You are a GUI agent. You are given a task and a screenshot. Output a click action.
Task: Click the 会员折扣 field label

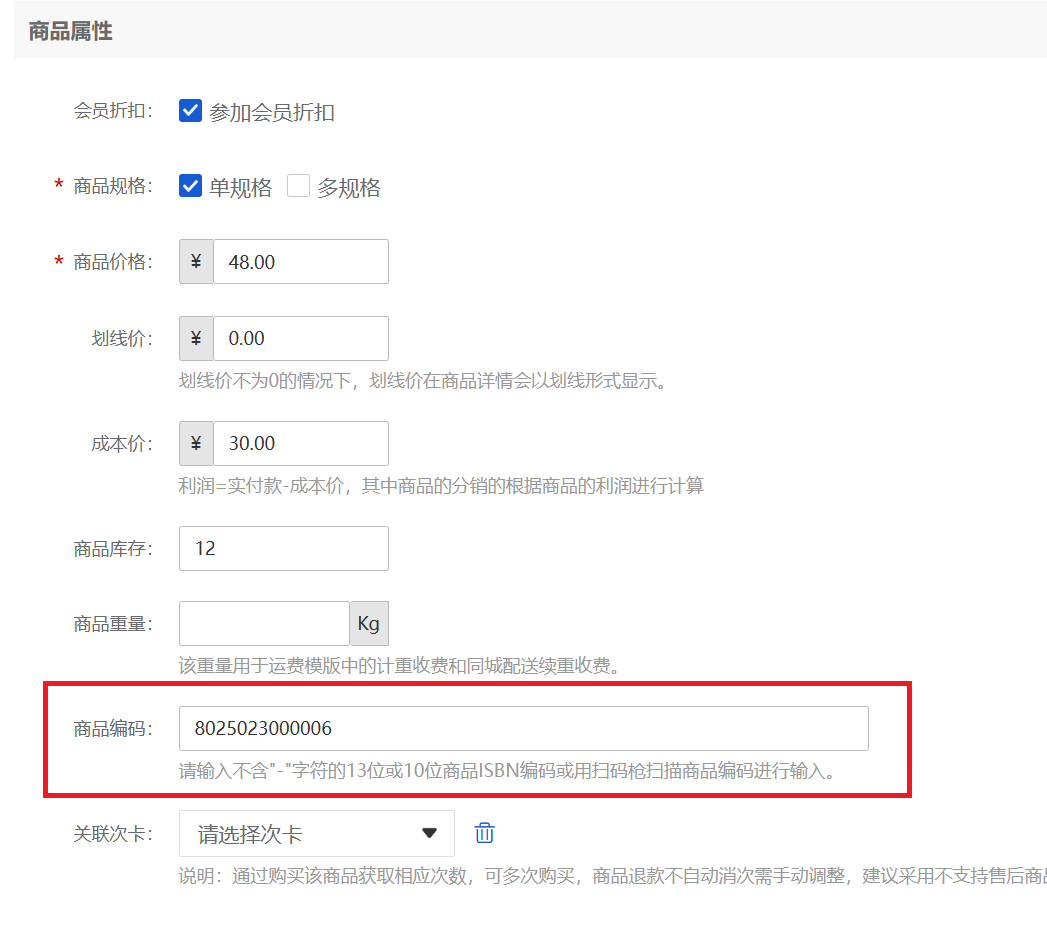(x=112, y=111)
